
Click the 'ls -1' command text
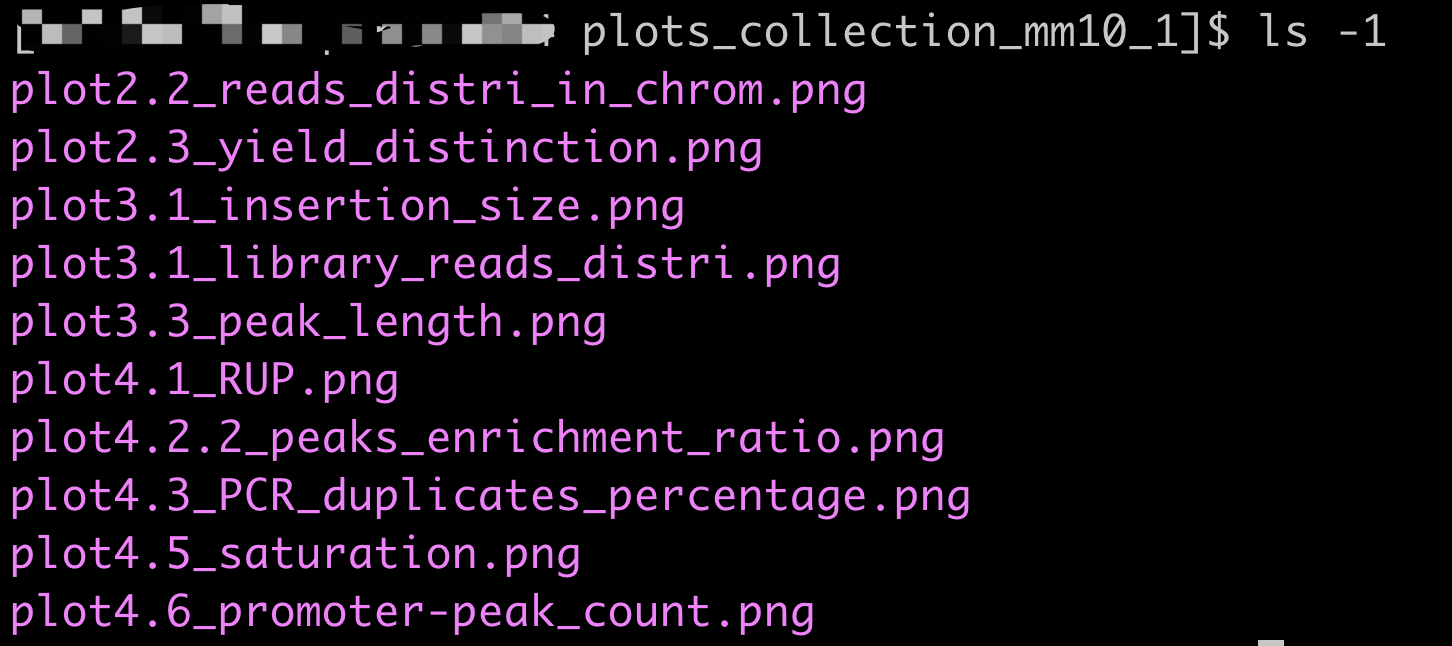1322,33
